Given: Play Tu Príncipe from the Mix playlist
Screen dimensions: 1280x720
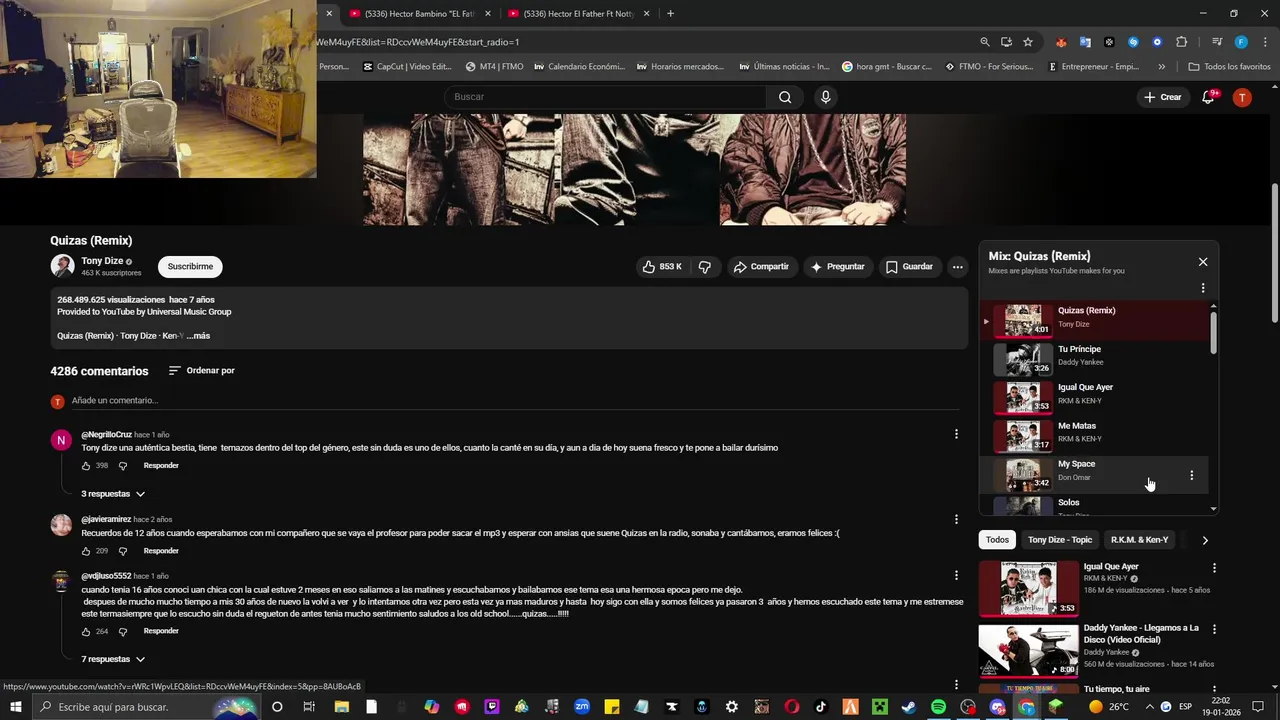Looking at the screenshot, I should (x=1095, y=359).
